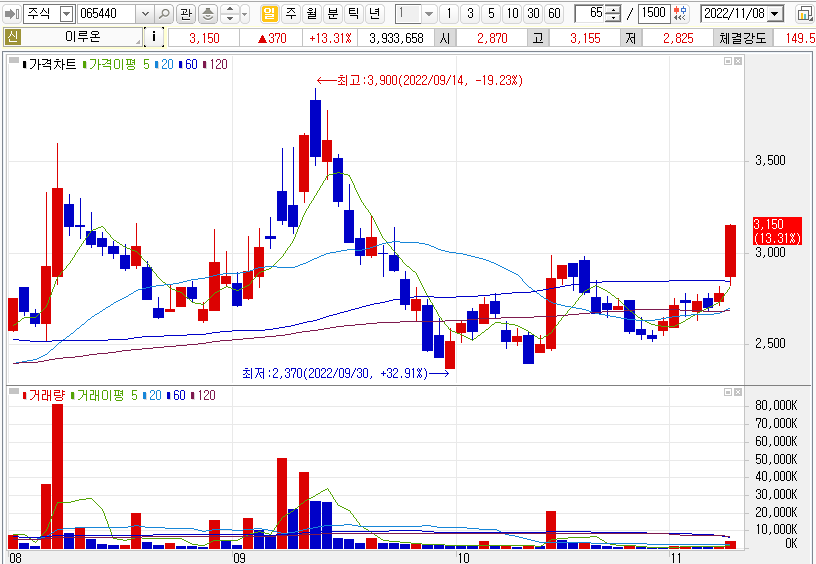Viewport: 816px width, 564px height.
Task: Click the 저 low price label
Action: pos(631,38)
